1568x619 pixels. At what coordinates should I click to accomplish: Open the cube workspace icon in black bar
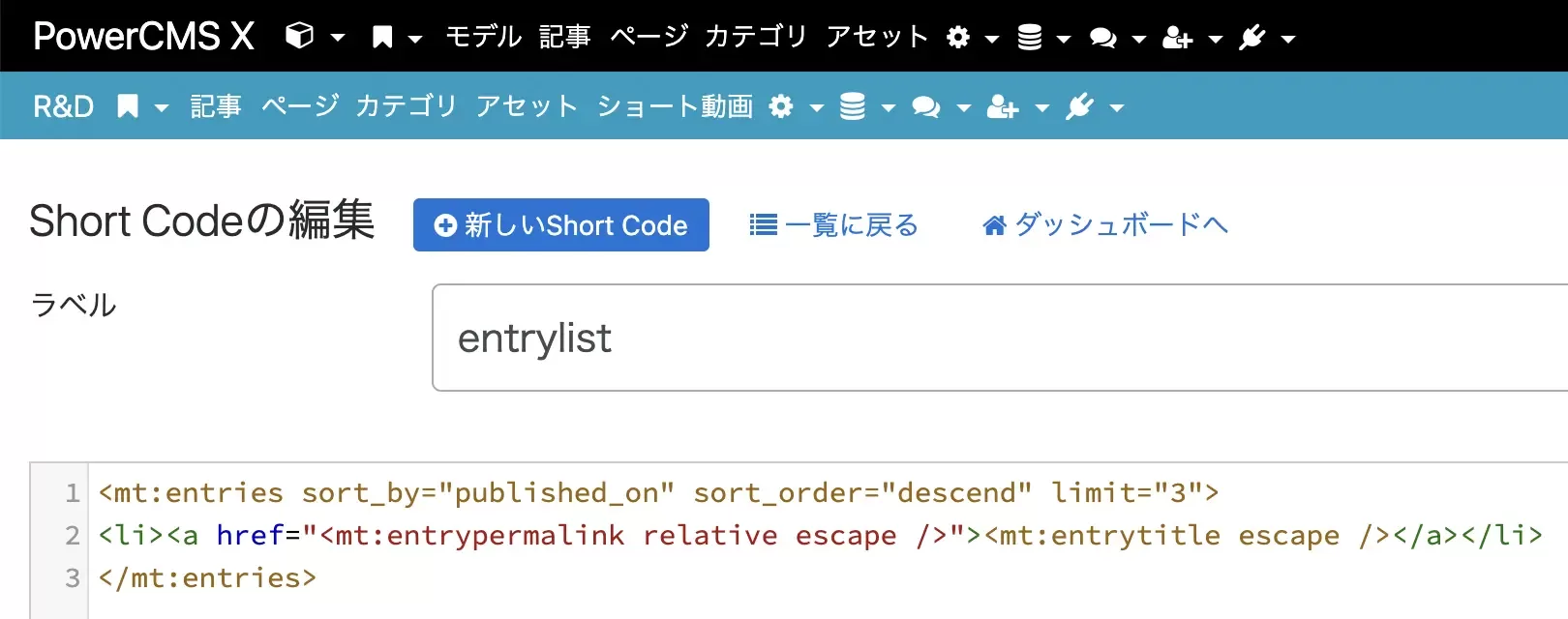[x=300, y=37]
